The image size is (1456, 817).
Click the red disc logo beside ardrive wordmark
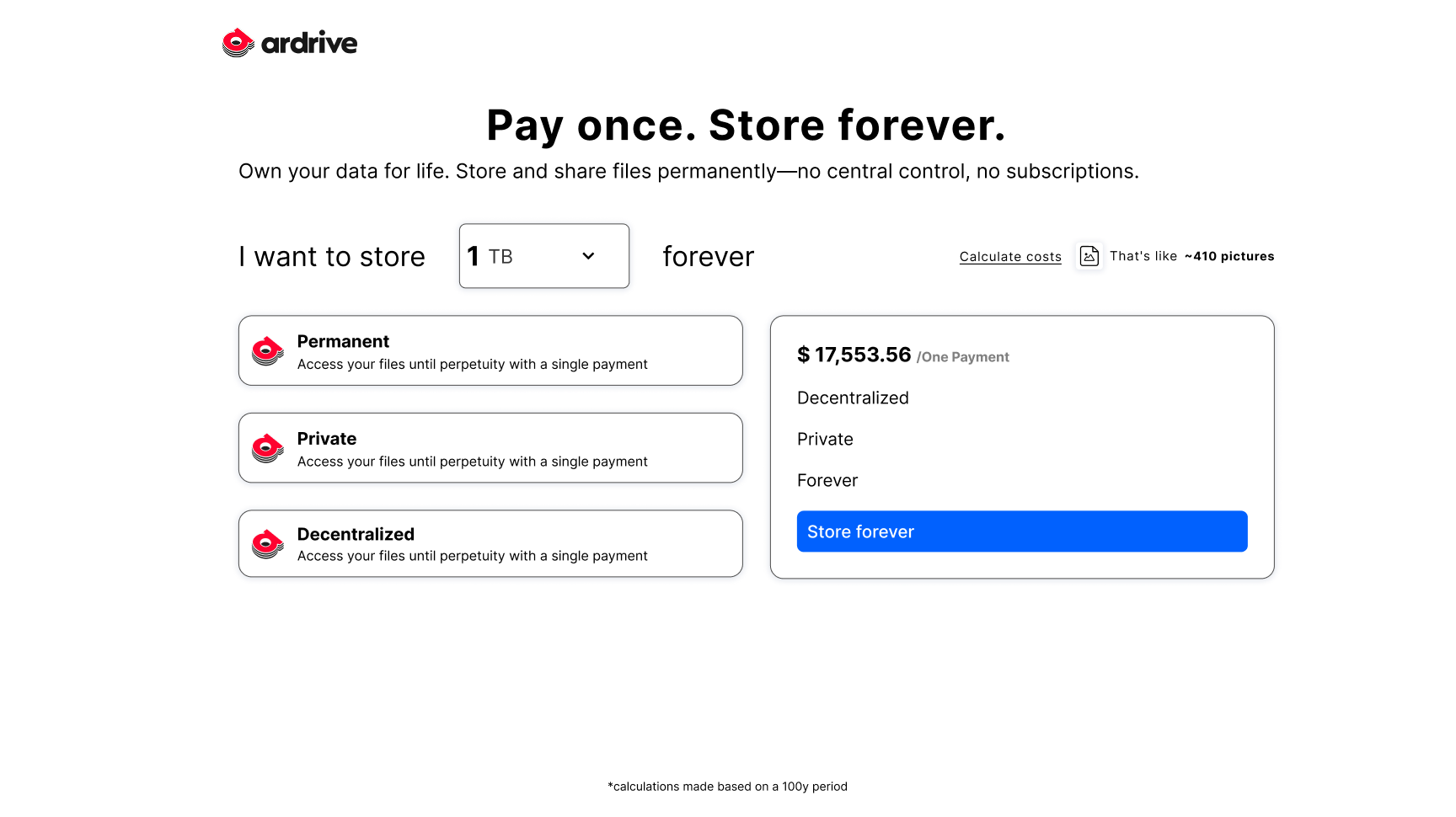[x=237, y=42]
